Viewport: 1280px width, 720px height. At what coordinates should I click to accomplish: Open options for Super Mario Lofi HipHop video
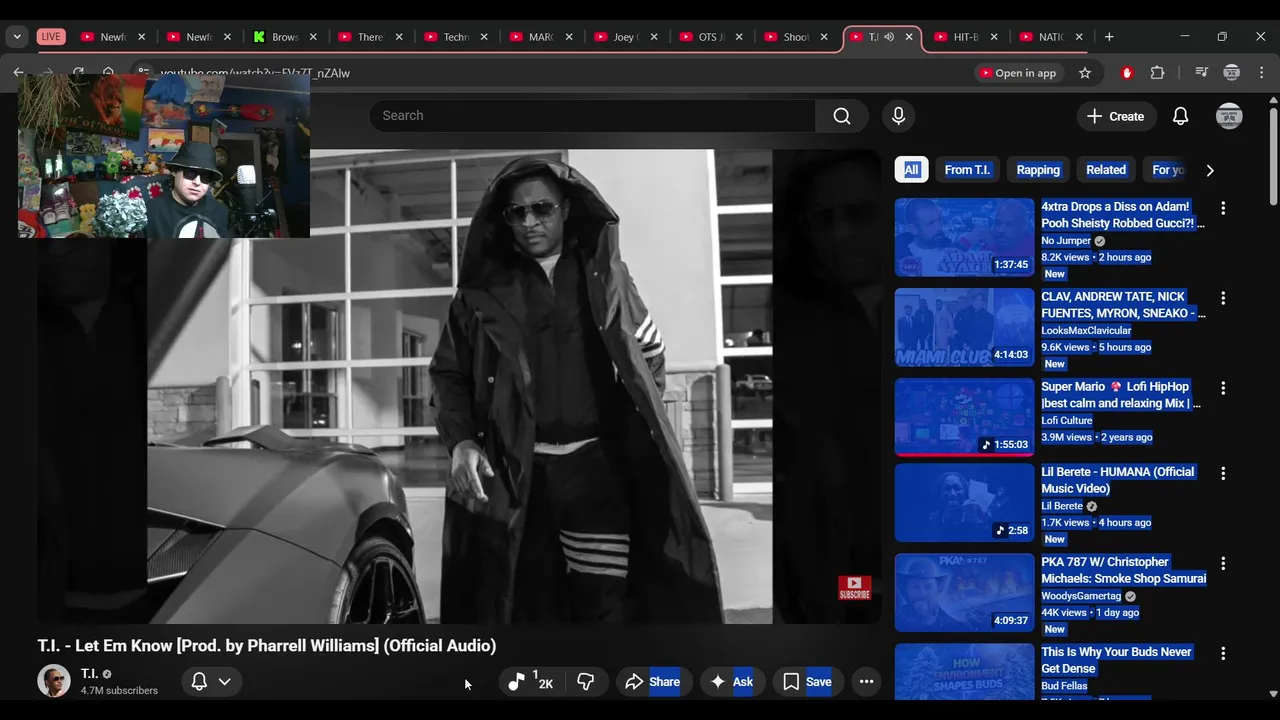coord(1222,388)
